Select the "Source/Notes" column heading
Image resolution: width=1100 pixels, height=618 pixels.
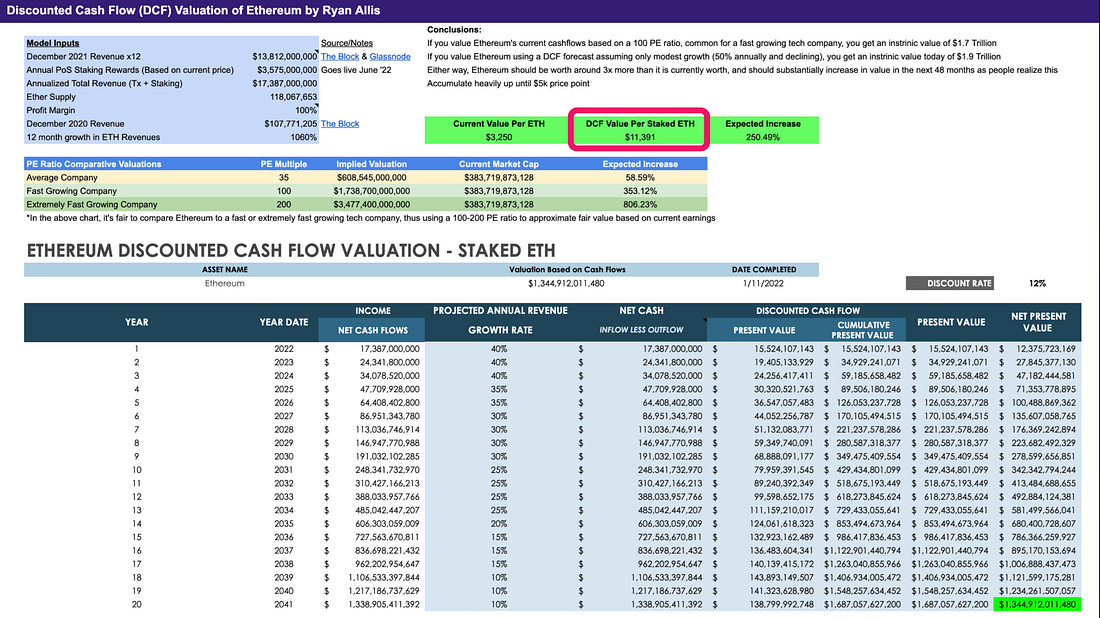pyautogui.click(x=347, y=43)
